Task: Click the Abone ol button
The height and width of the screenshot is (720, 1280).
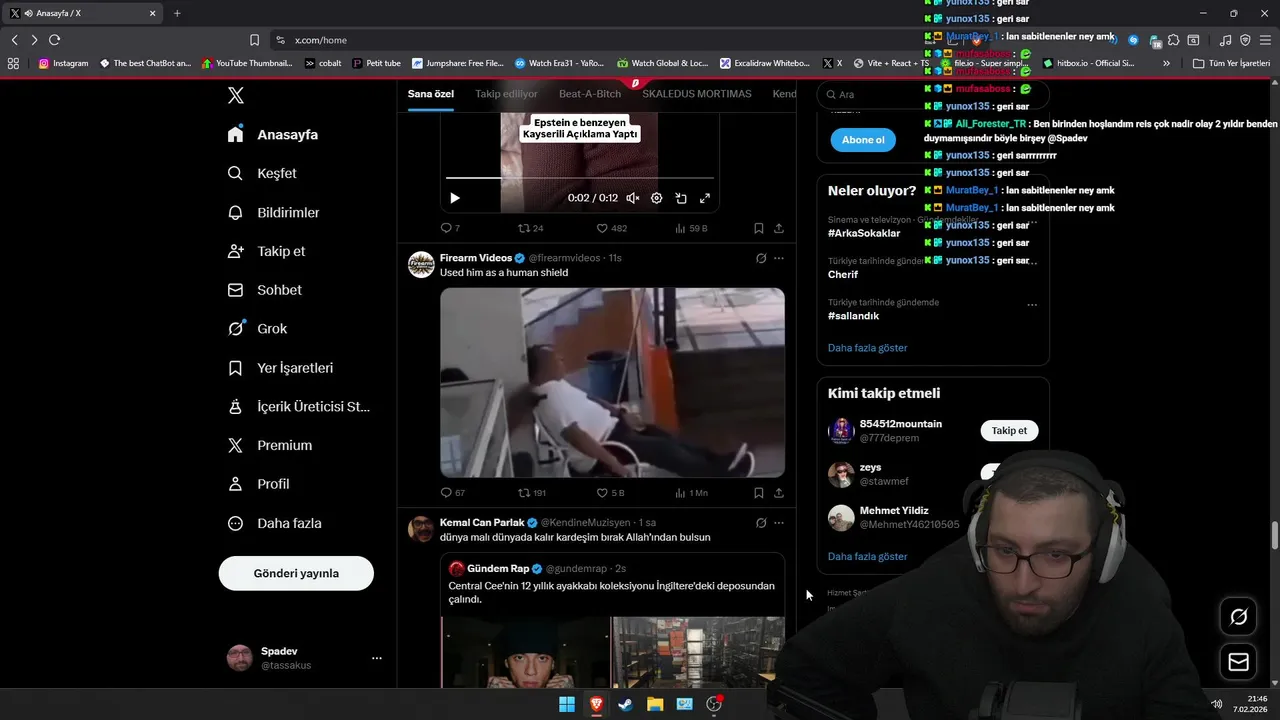Action: click(863, 140)
